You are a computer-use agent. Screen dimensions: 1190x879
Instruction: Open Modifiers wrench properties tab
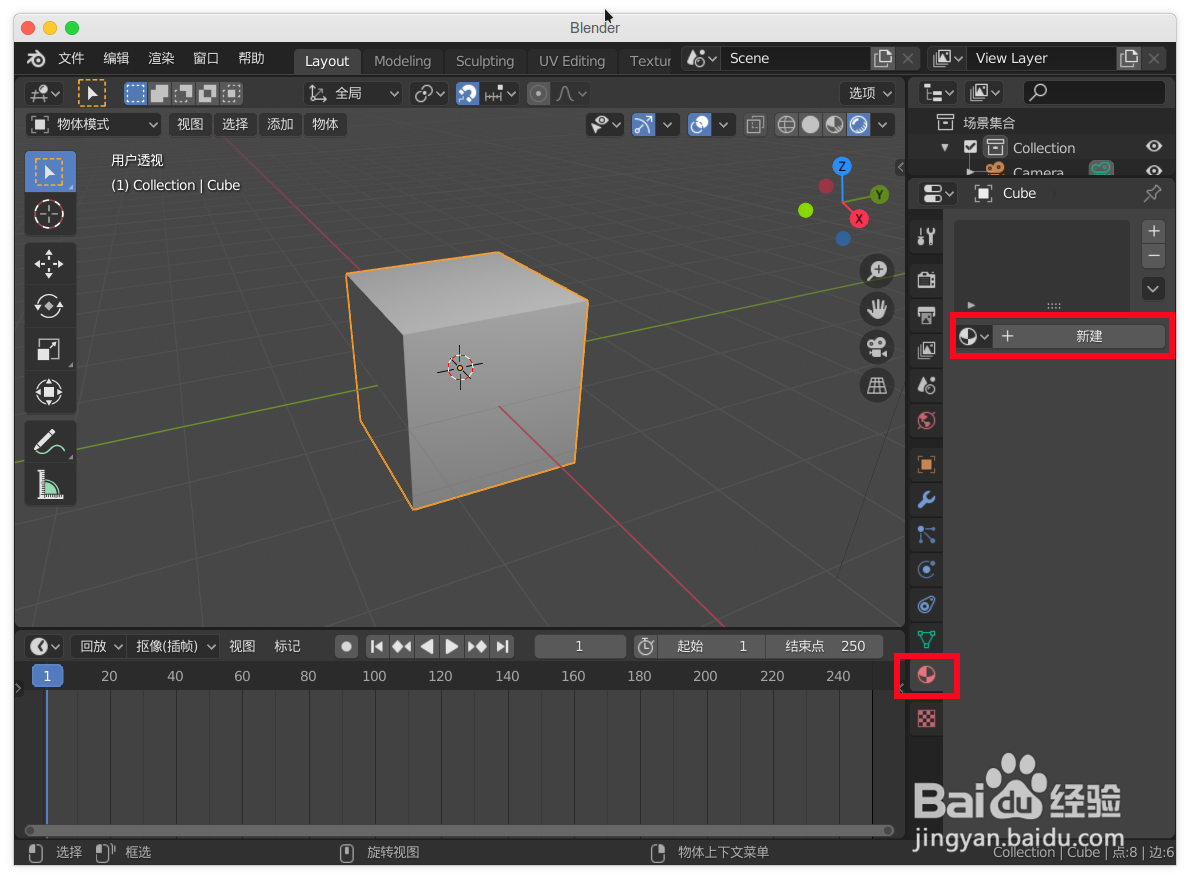[x=927, y=499]
